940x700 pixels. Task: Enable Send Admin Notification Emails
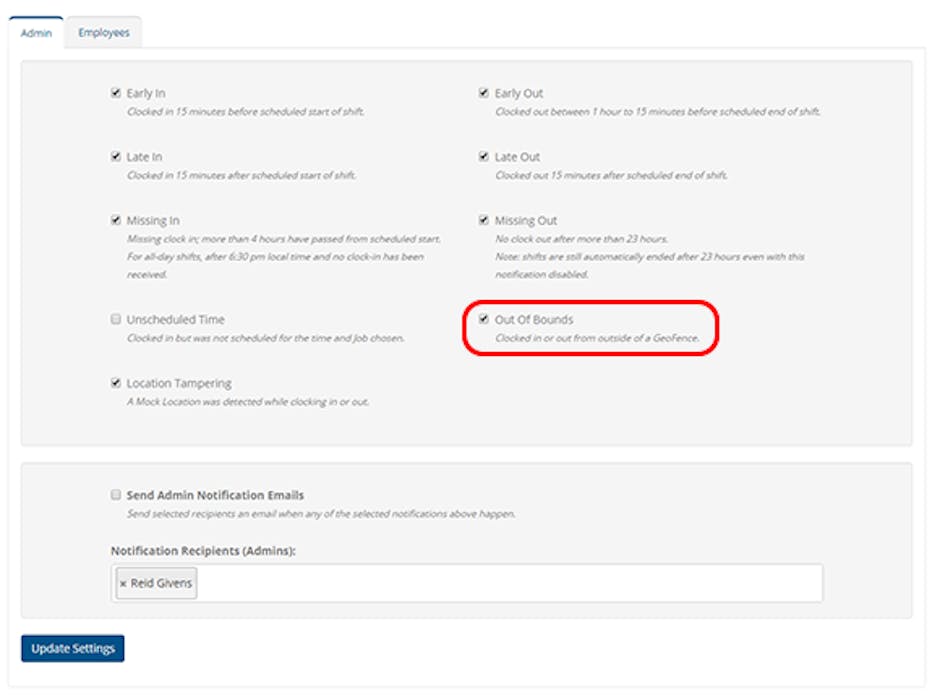coord(116,494)
